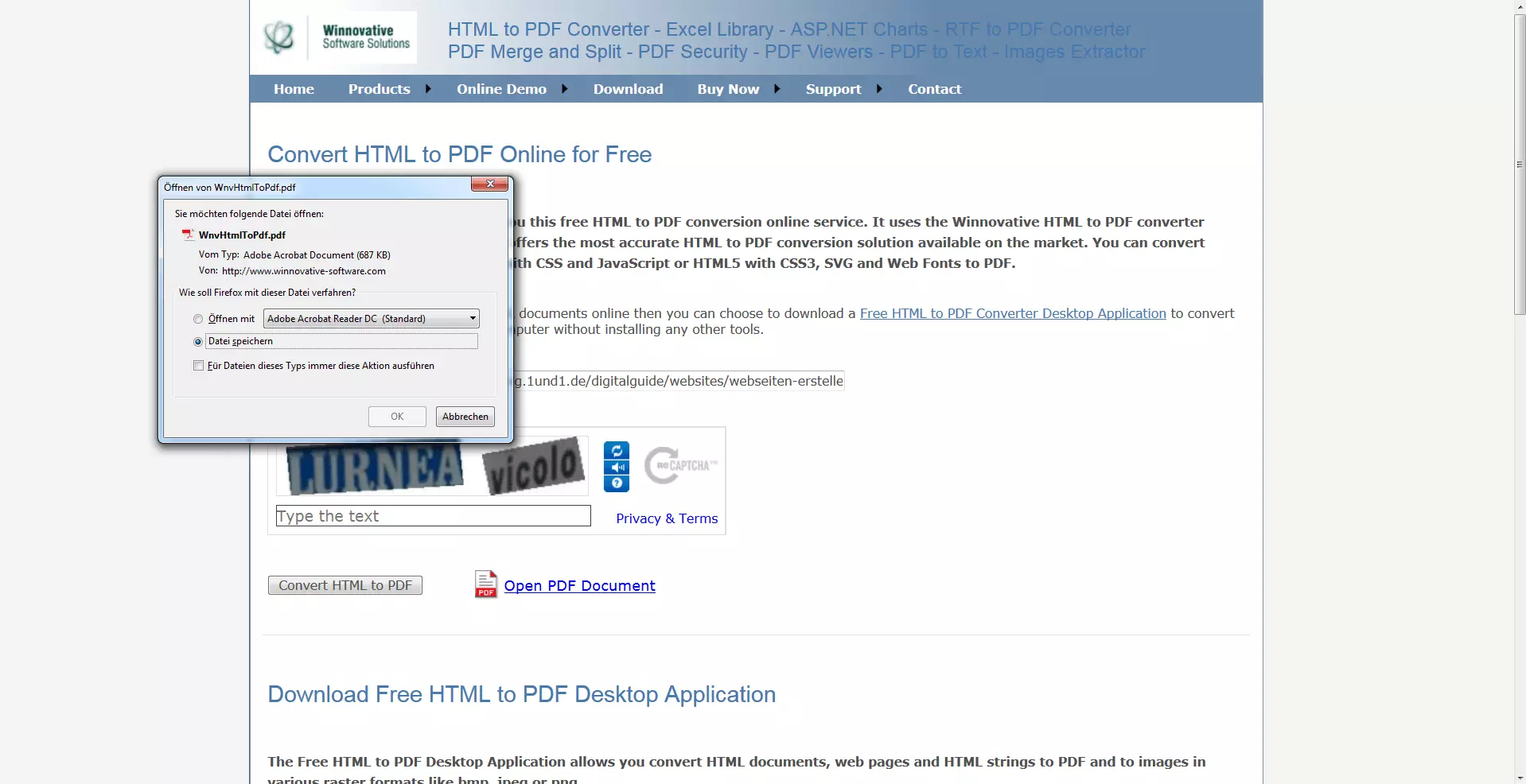1526x784 pixels.
Task: Open the Products menu
Action: [380, 89]
